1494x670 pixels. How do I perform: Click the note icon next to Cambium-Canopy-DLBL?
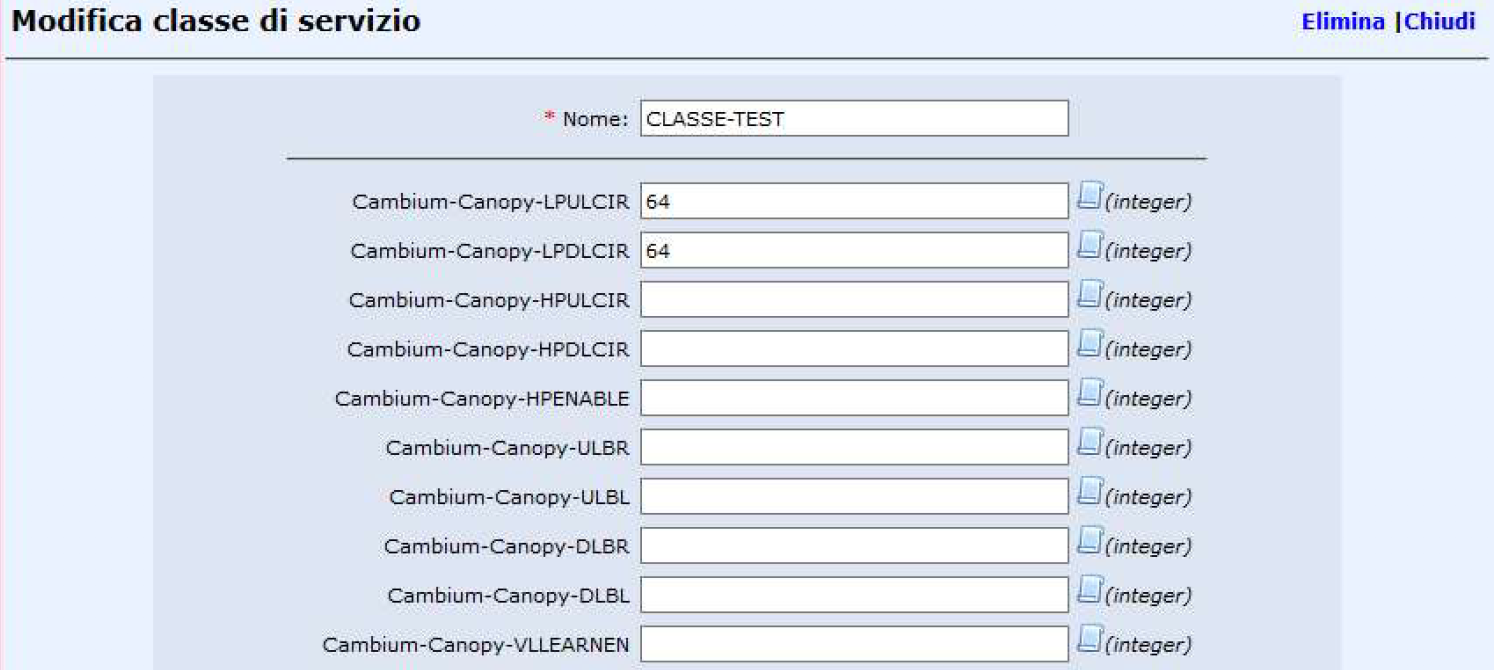click(x=1089, y=591)
